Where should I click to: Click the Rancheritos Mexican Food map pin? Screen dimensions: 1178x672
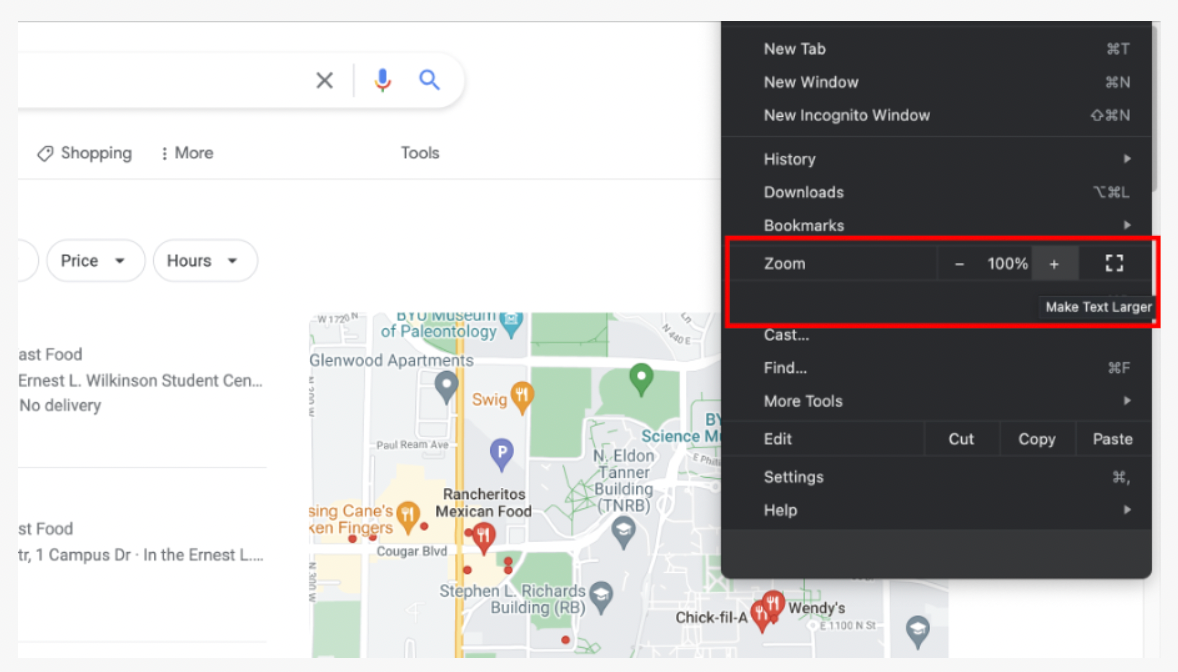point(483,538)
